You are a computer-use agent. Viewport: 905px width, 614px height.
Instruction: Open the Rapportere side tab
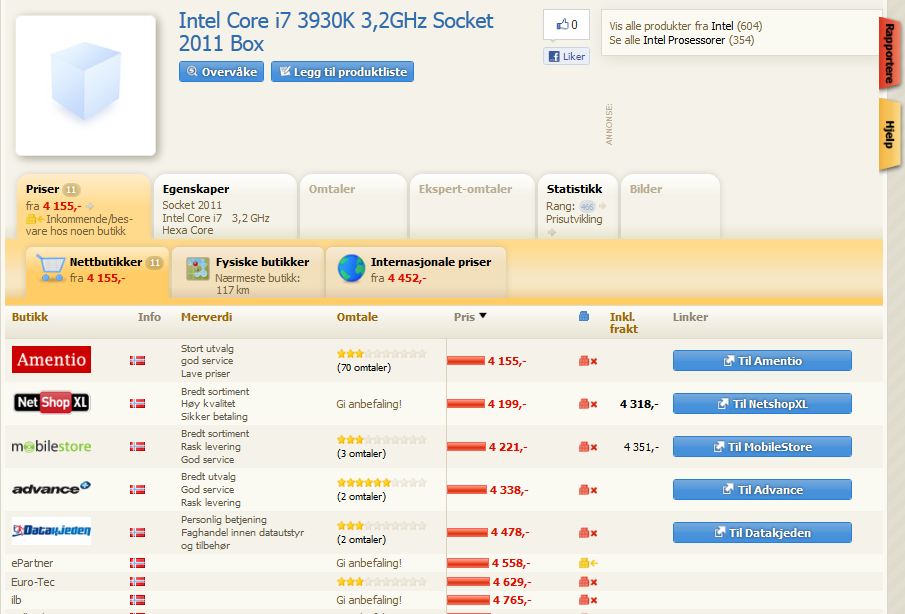[889, 53]
